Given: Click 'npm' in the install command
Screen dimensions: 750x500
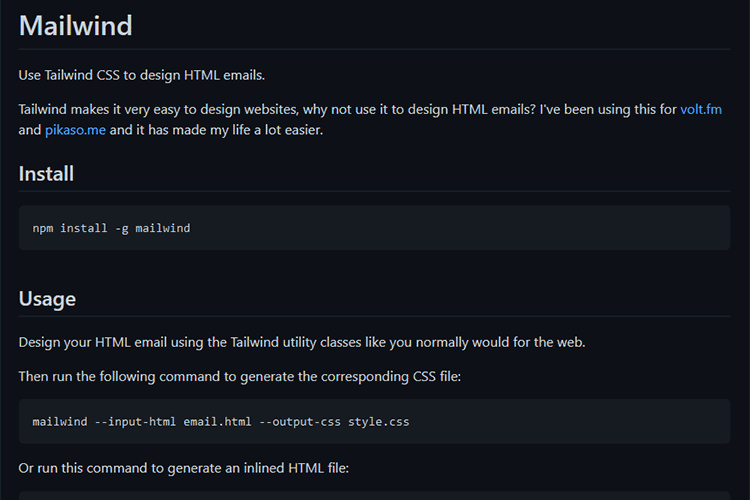Looking at the screenshot, I should [43, 228].
